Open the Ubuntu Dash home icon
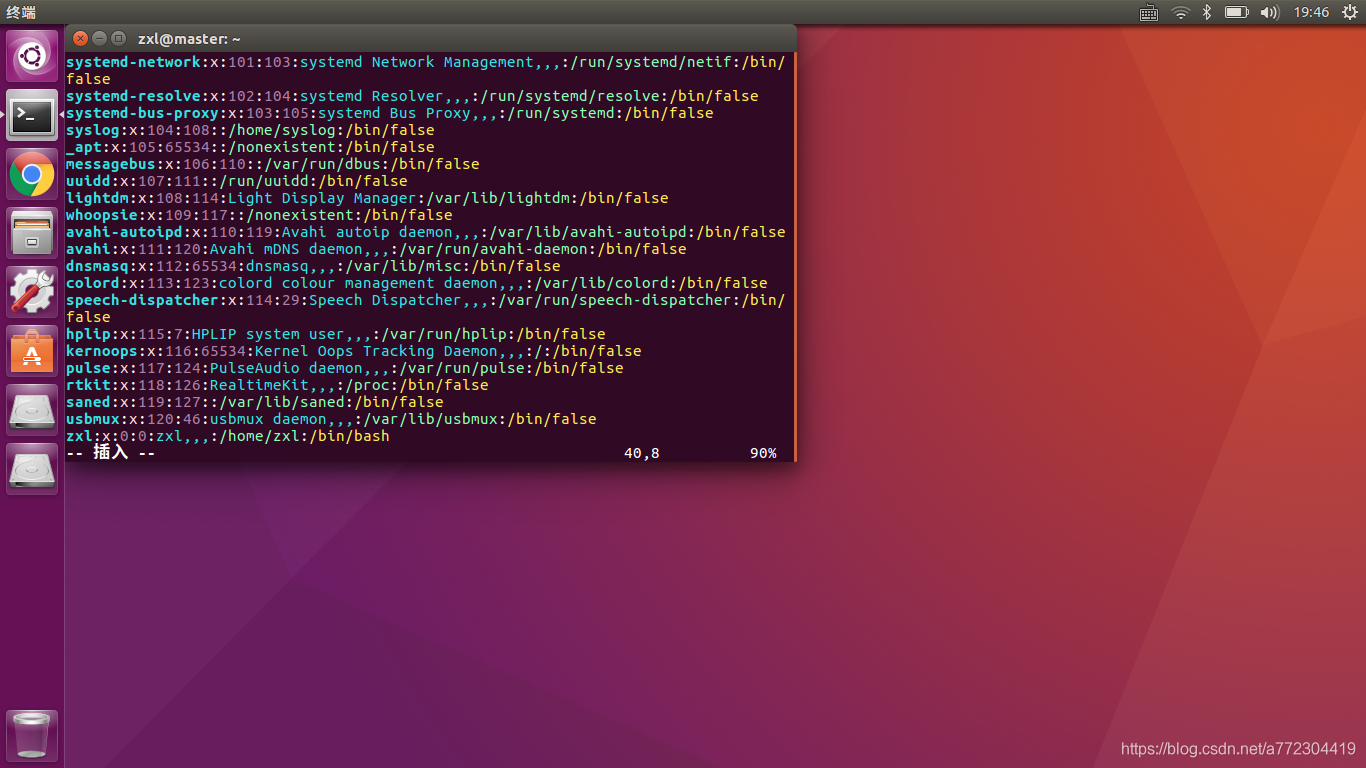 (x=31, y=55)
